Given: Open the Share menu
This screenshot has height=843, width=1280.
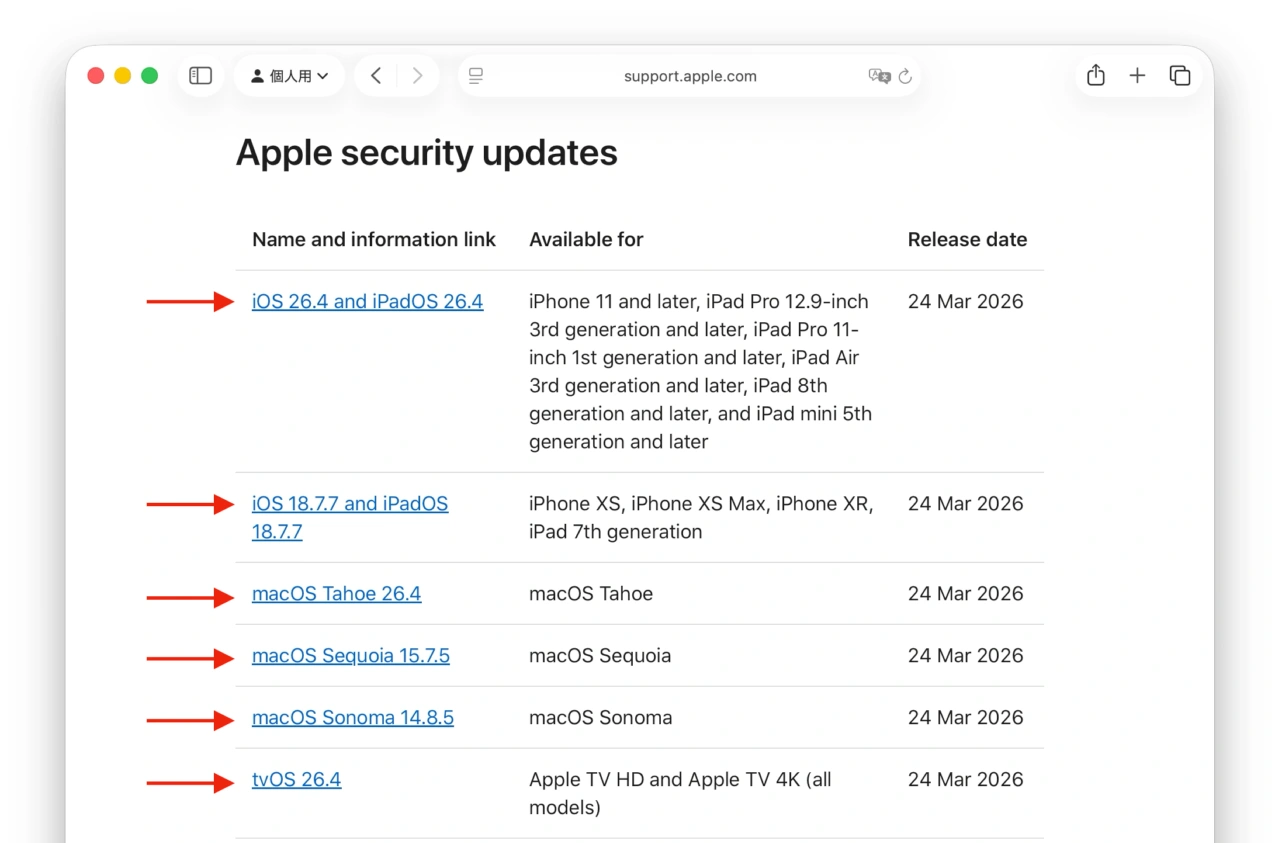Looking at the screenshot, I should [x=1096, y=76].
